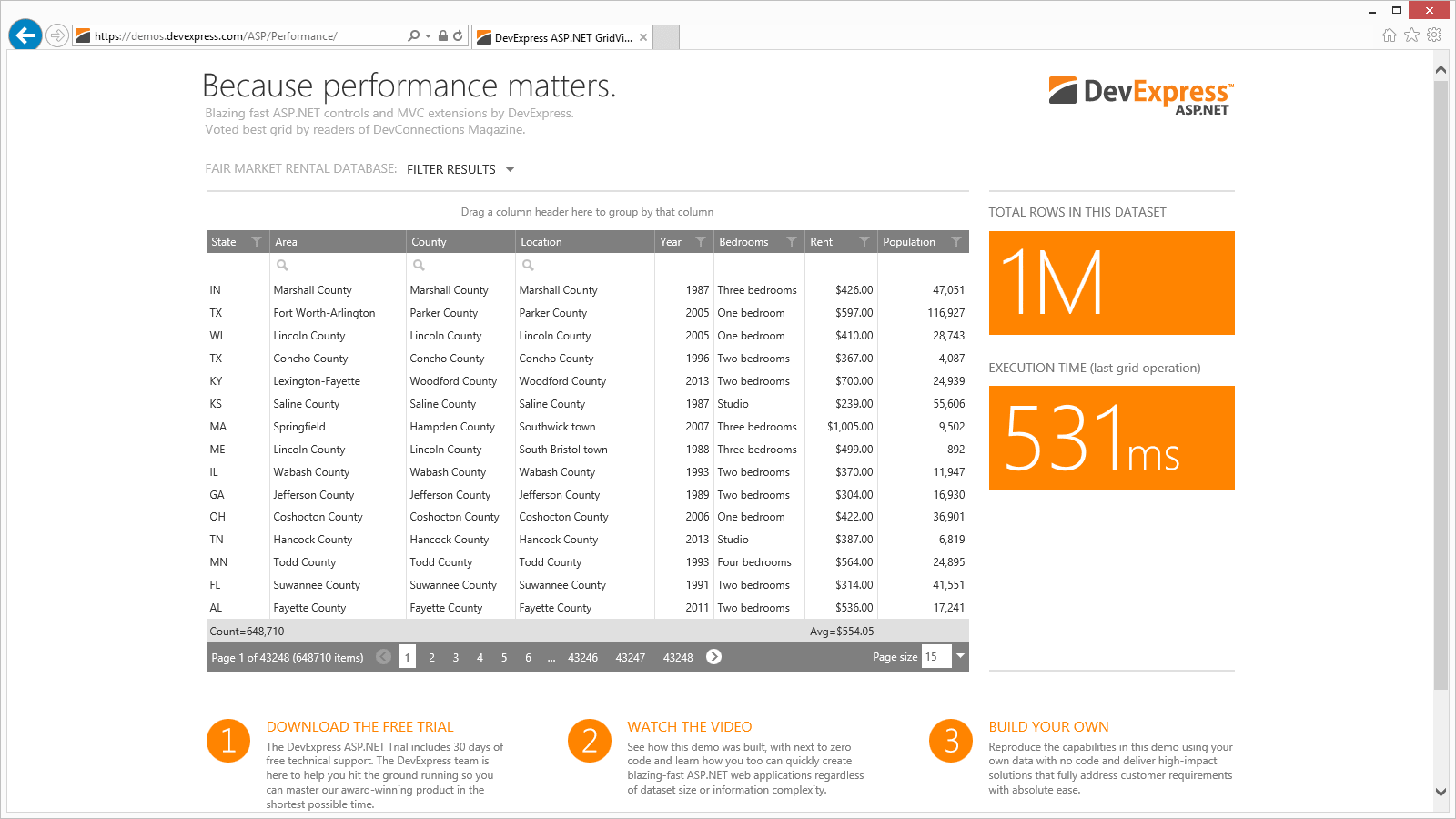The image size is (1456, 819).
Task: Click the County column filter input
Action: [x=460, y=265]
